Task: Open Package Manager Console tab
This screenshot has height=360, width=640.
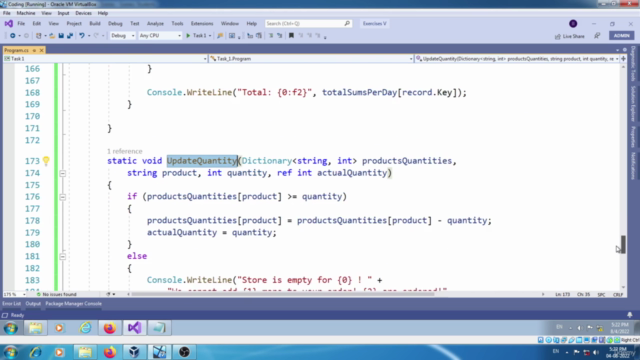Action: coord(73,304)
